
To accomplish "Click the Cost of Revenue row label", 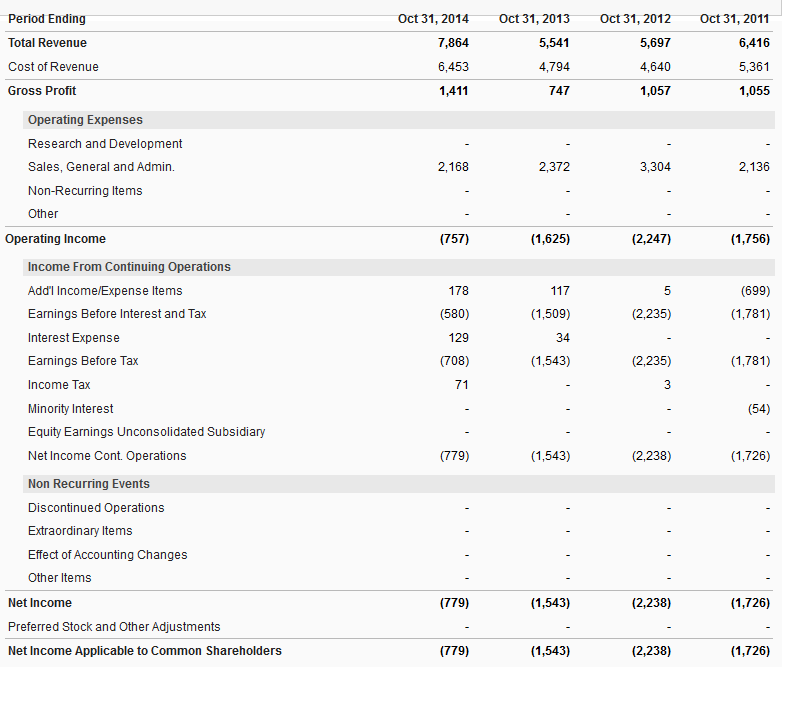I will [x=53, y=67].
